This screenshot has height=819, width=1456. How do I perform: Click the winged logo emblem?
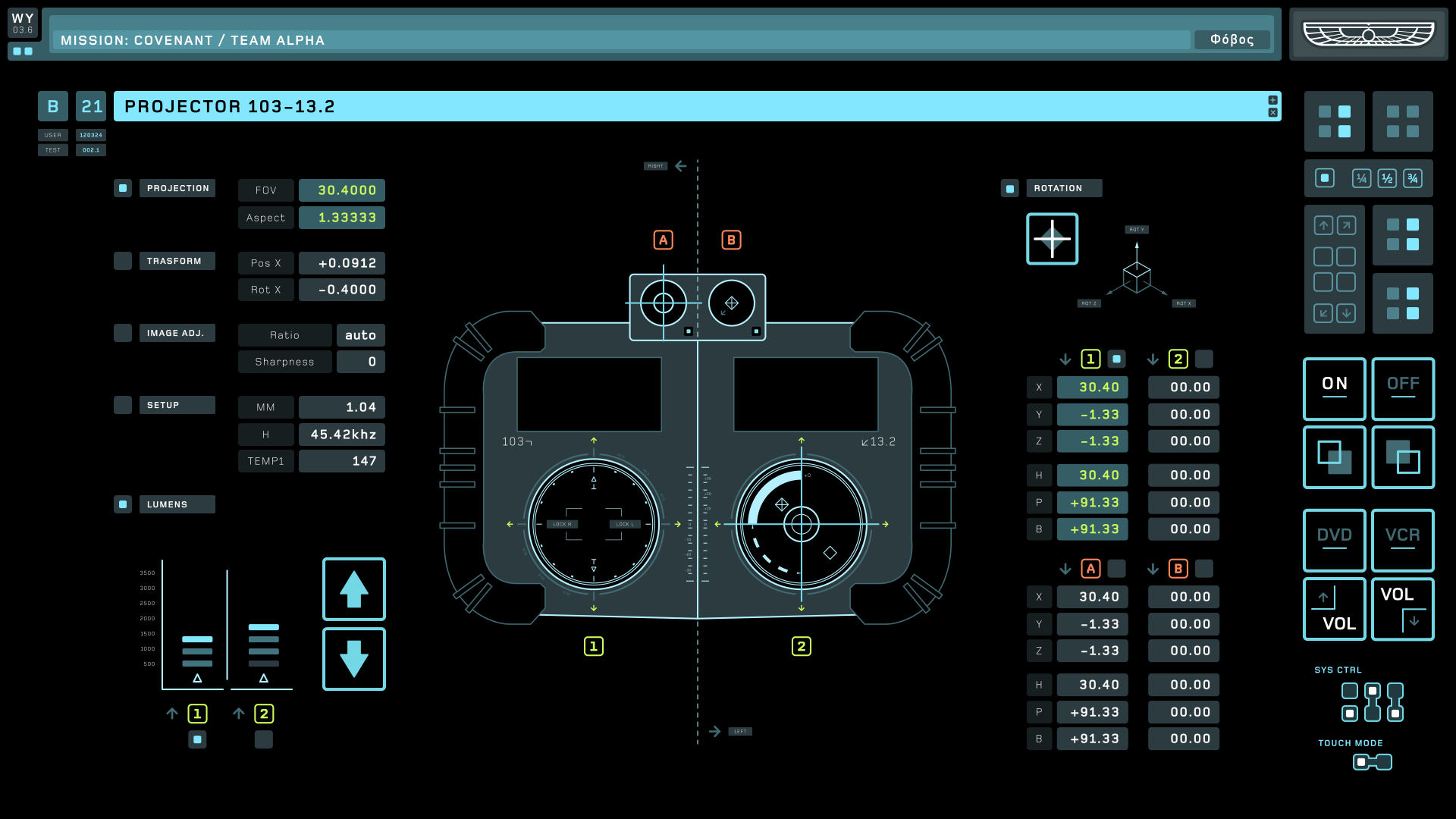tap(1368, 34)
